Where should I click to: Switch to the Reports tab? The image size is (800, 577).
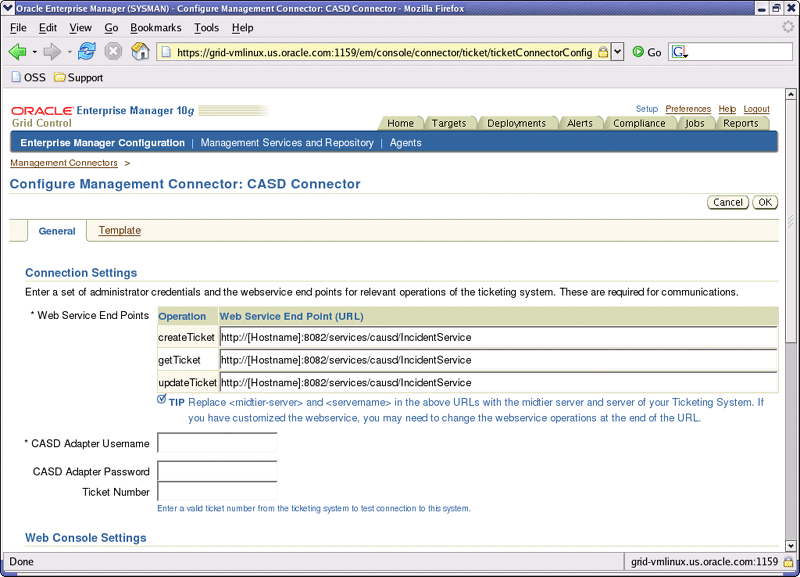tap(741, 123)
